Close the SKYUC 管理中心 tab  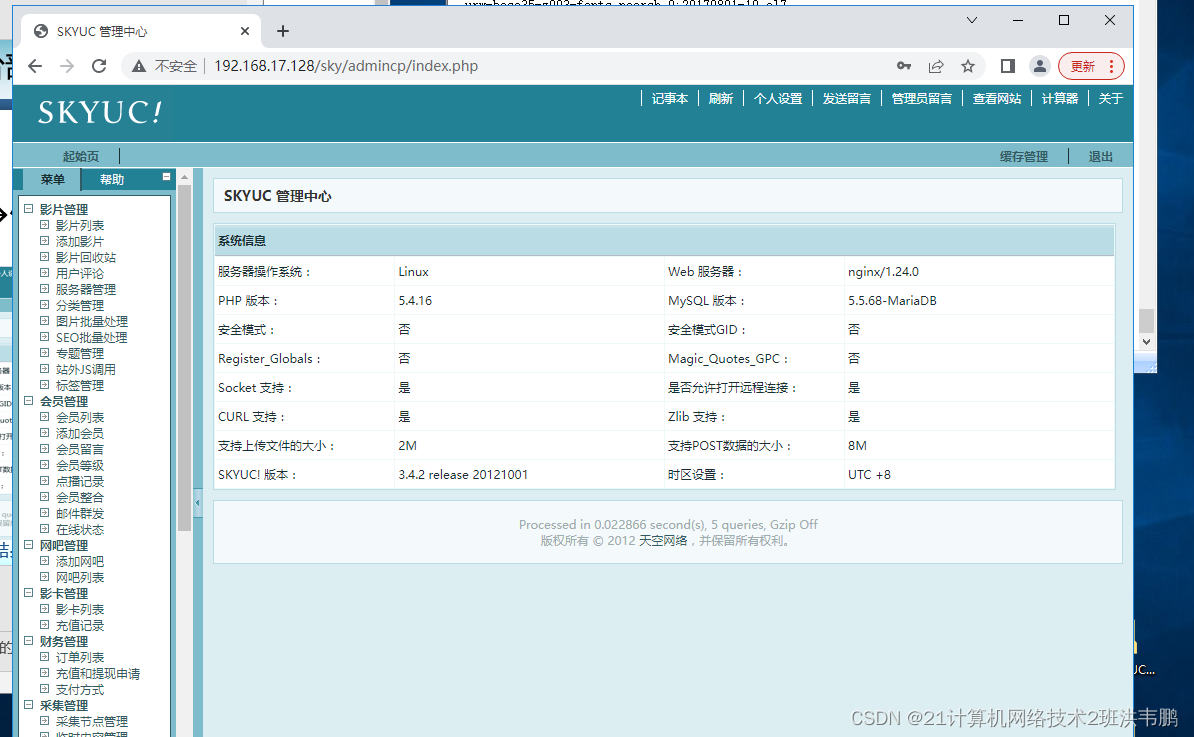click(244, 31)
